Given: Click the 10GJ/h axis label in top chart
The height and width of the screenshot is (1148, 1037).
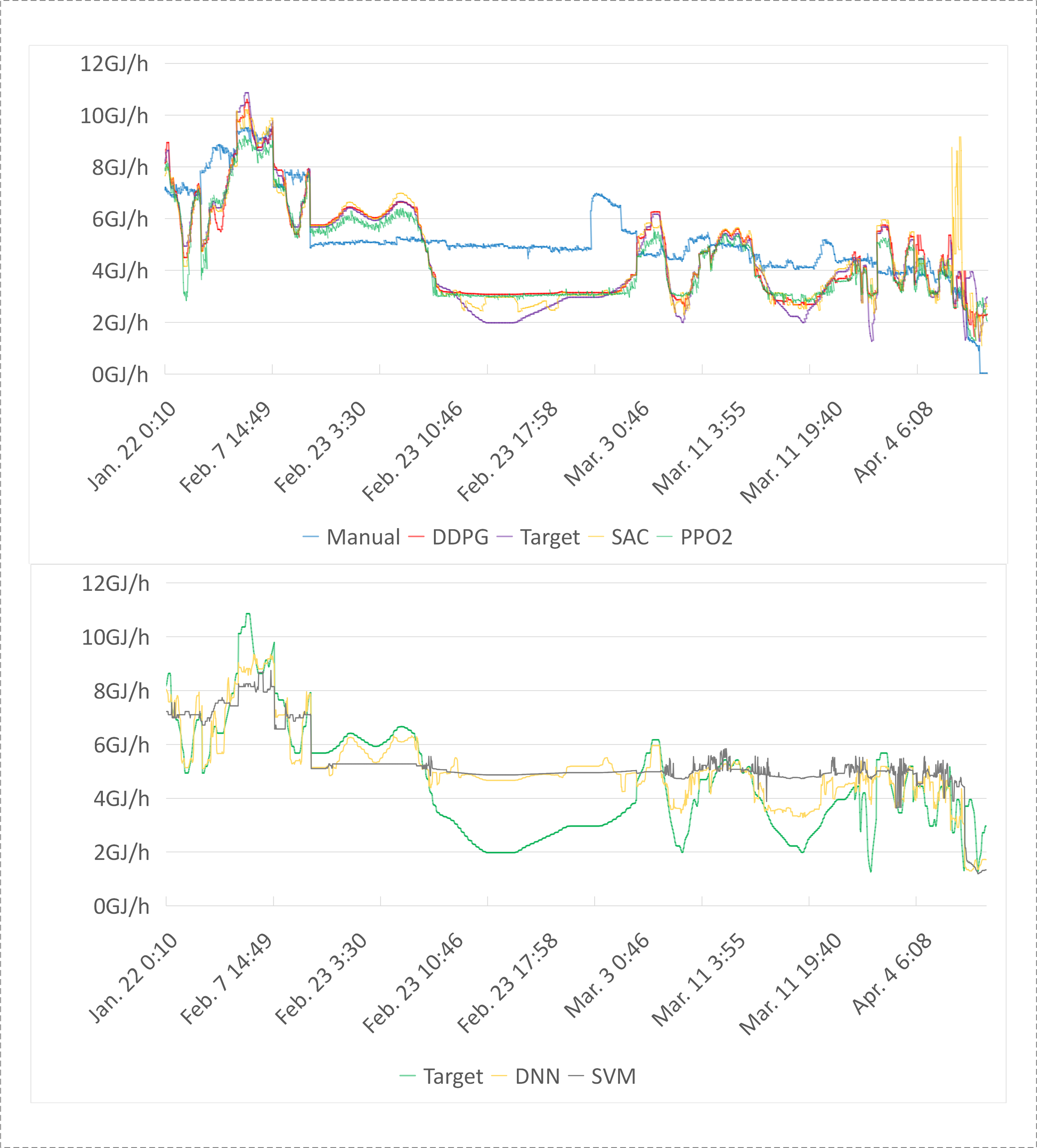Looking at the screenshot, I should tap(114, 116).
